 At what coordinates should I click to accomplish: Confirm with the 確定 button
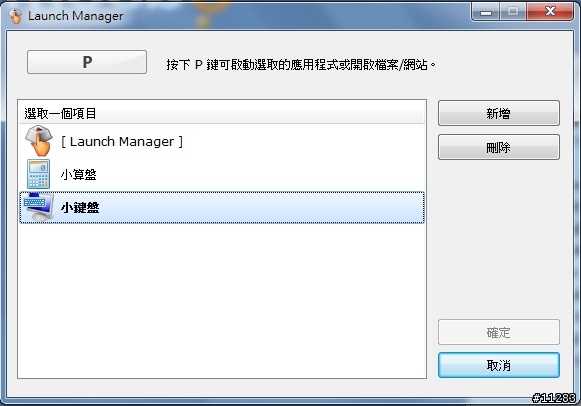499,332
